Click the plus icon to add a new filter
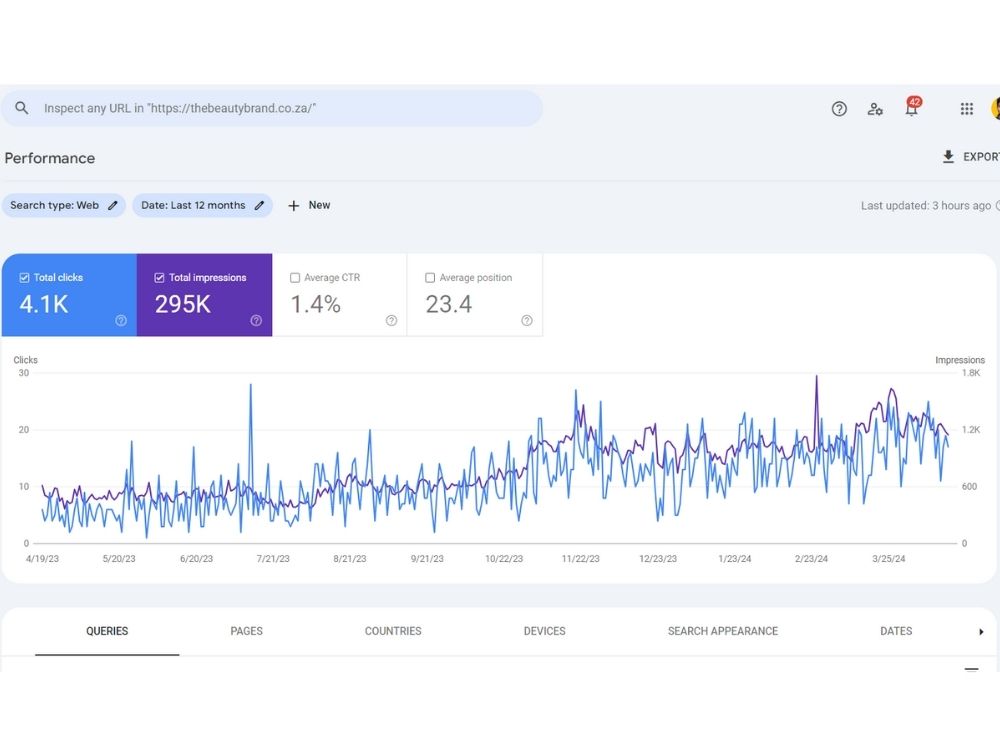Viewport: 1000px width, 750px height. tap(293, 205)
